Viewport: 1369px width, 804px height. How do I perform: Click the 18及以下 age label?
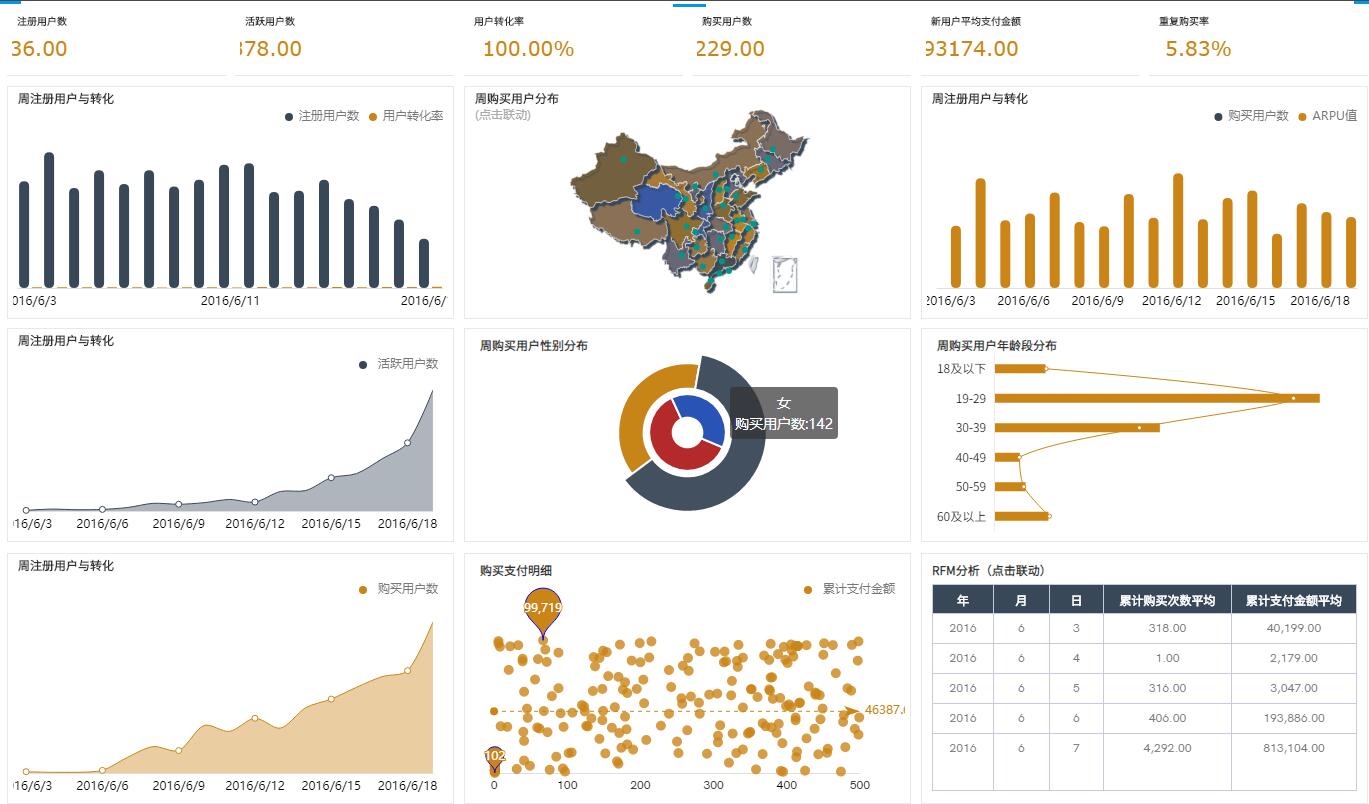961,369
